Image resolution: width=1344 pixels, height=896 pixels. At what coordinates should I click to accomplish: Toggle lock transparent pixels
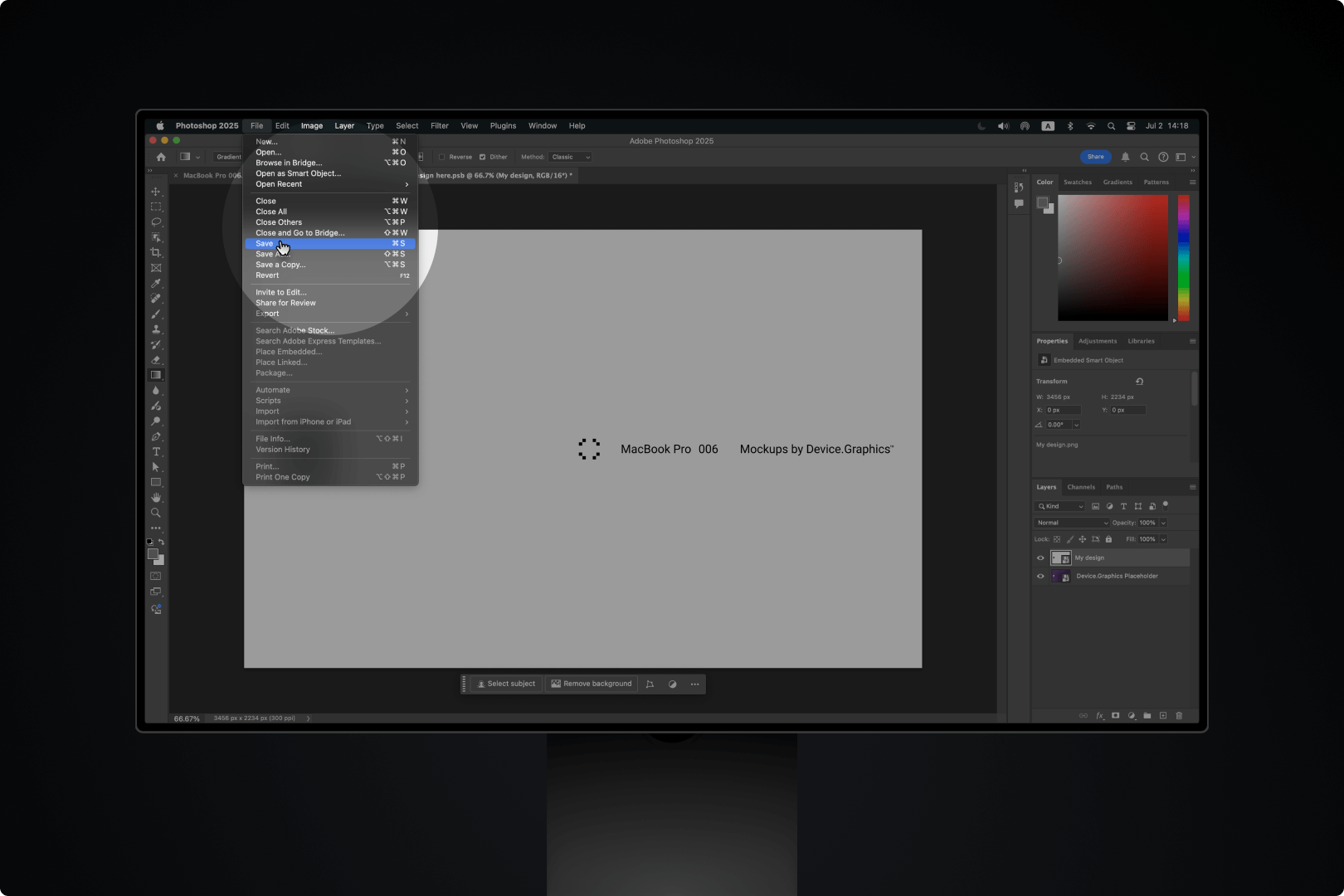click(x=1057, y=539)
